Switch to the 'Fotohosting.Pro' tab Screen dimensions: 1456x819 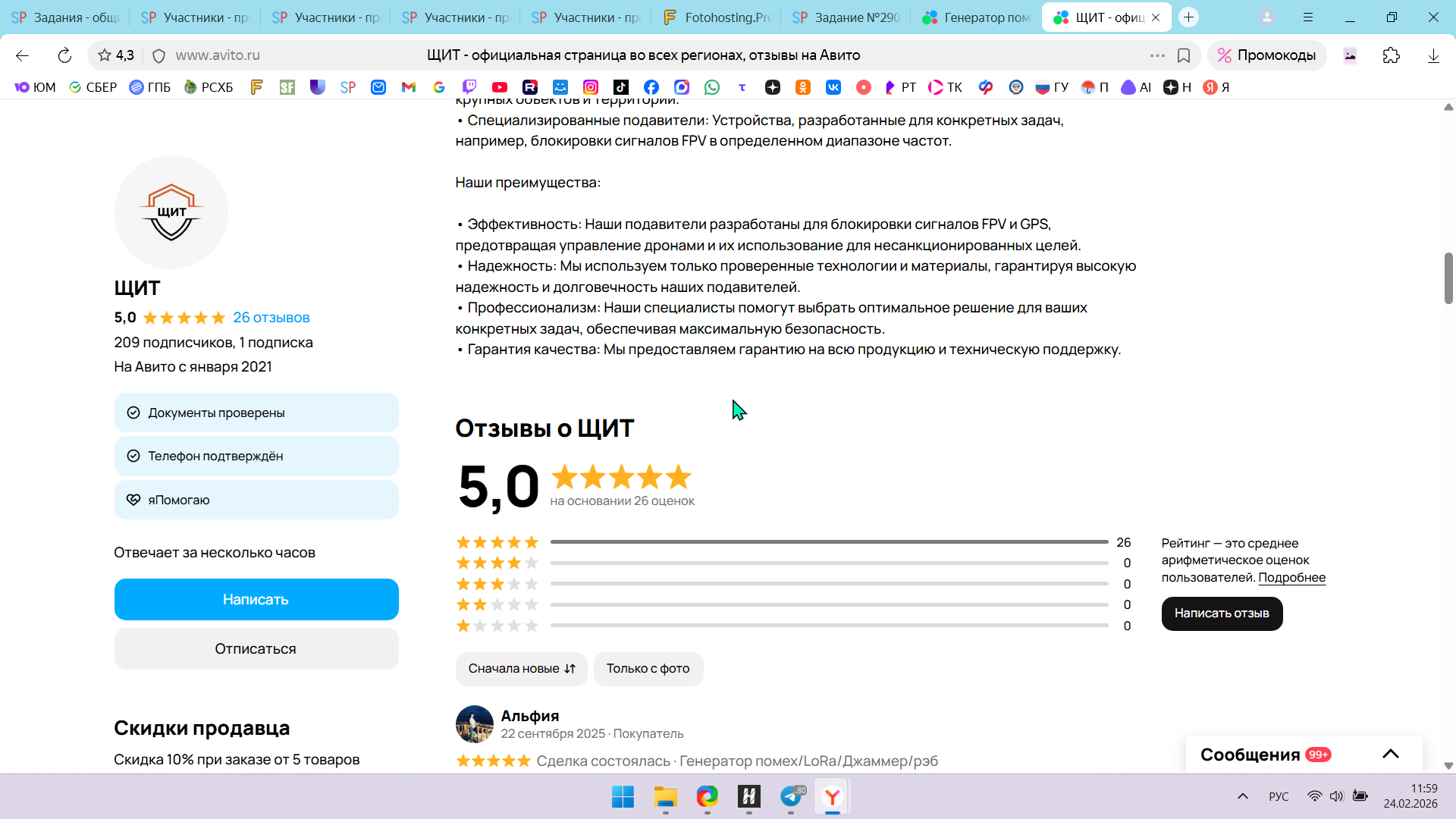[717, 17]
